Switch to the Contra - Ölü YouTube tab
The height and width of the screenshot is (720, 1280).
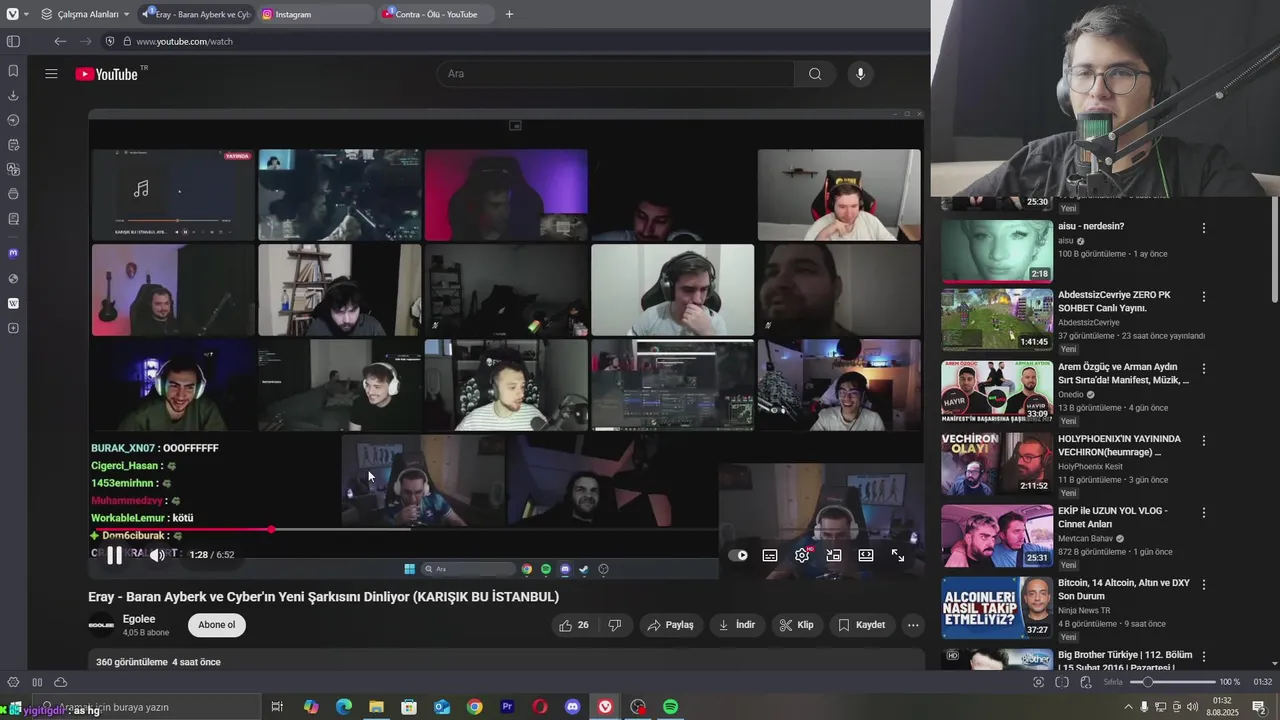435,14
